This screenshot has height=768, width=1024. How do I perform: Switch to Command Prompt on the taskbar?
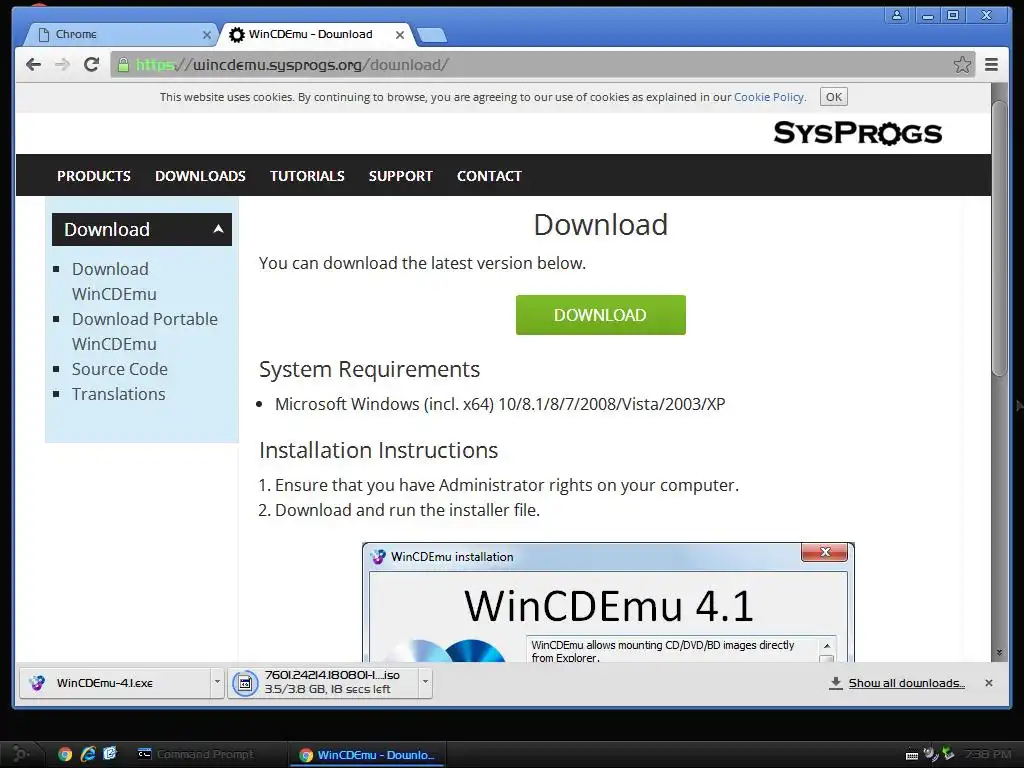tap(208, 754)
